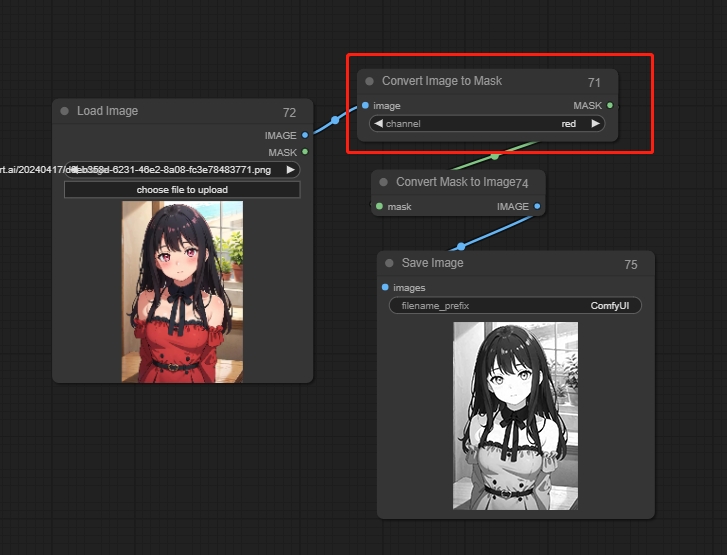
Task: Click the Convert Mask to Image node title
Action: (455, 182)
